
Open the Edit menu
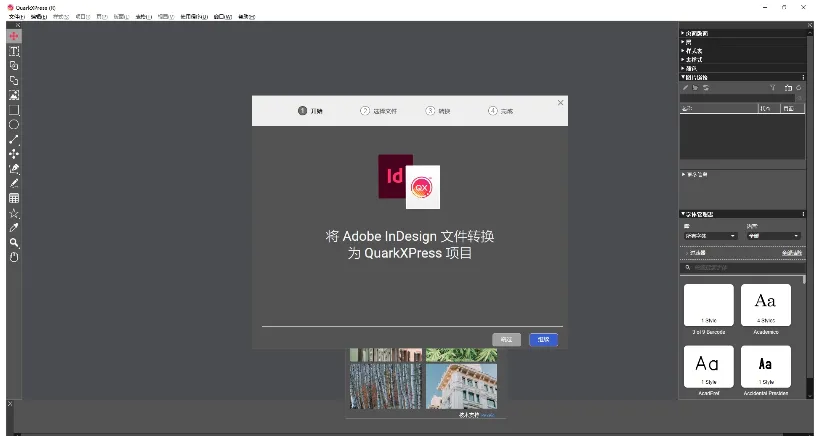pyautogui.click(x=39, y=17)
